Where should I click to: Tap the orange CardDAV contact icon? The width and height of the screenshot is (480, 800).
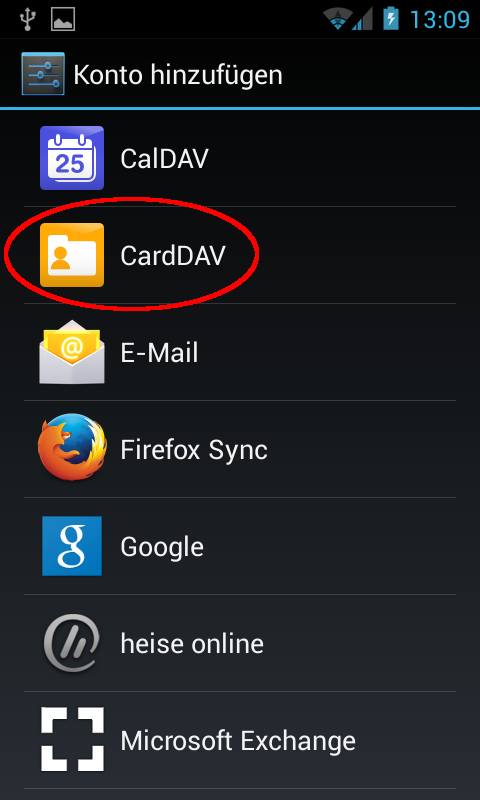[72, 255]
